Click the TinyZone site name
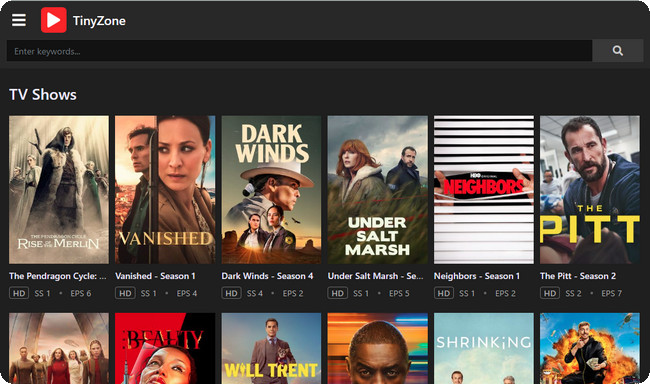The image size is (650, 384). coord(99,21)
